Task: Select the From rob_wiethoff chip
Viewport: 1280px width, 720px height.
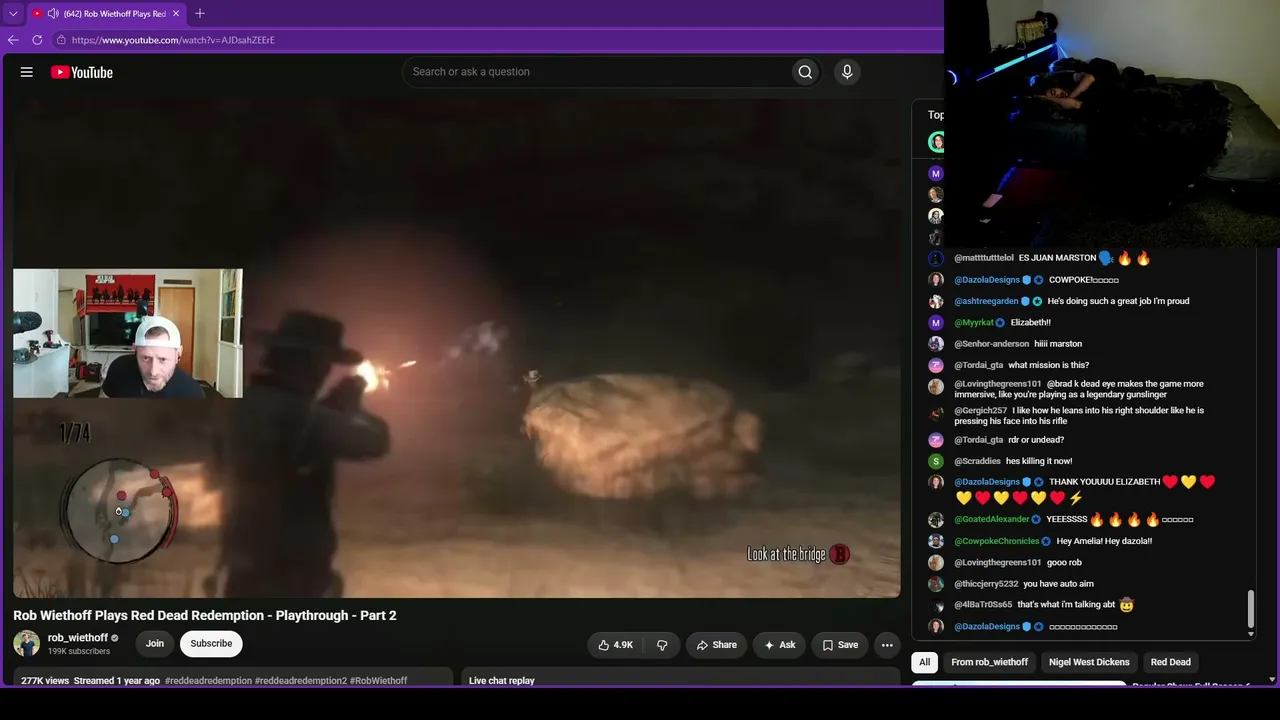Action: coord(987,662)
